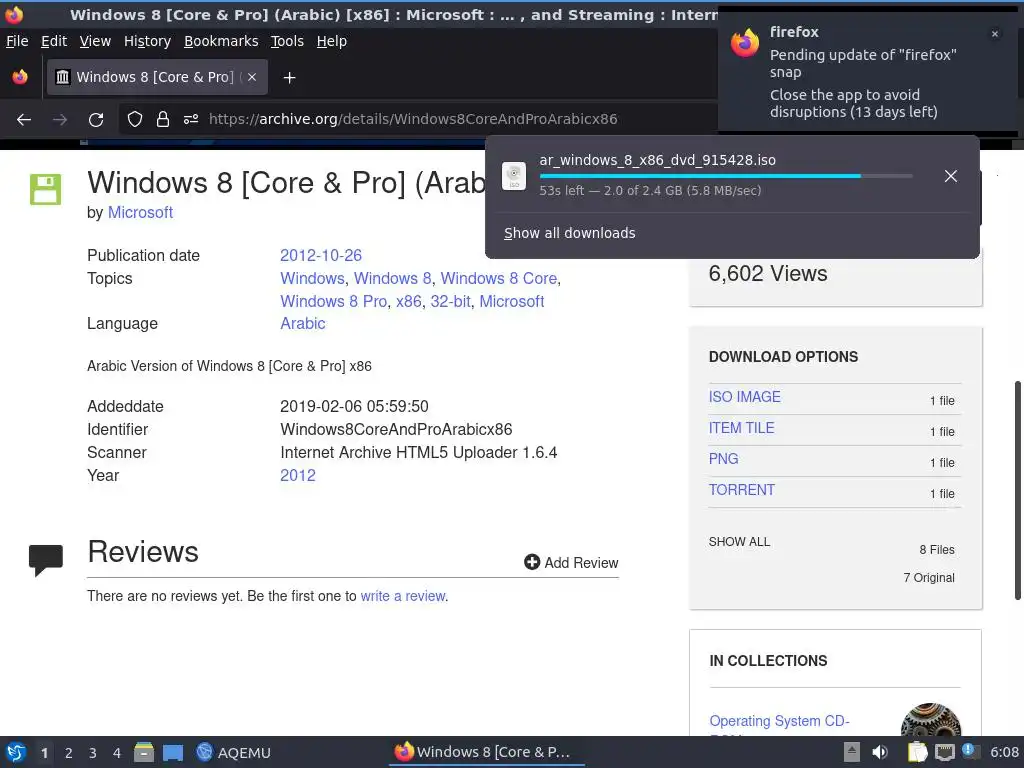
Task: Click the removable media eject tray icon
Action: 852,752
